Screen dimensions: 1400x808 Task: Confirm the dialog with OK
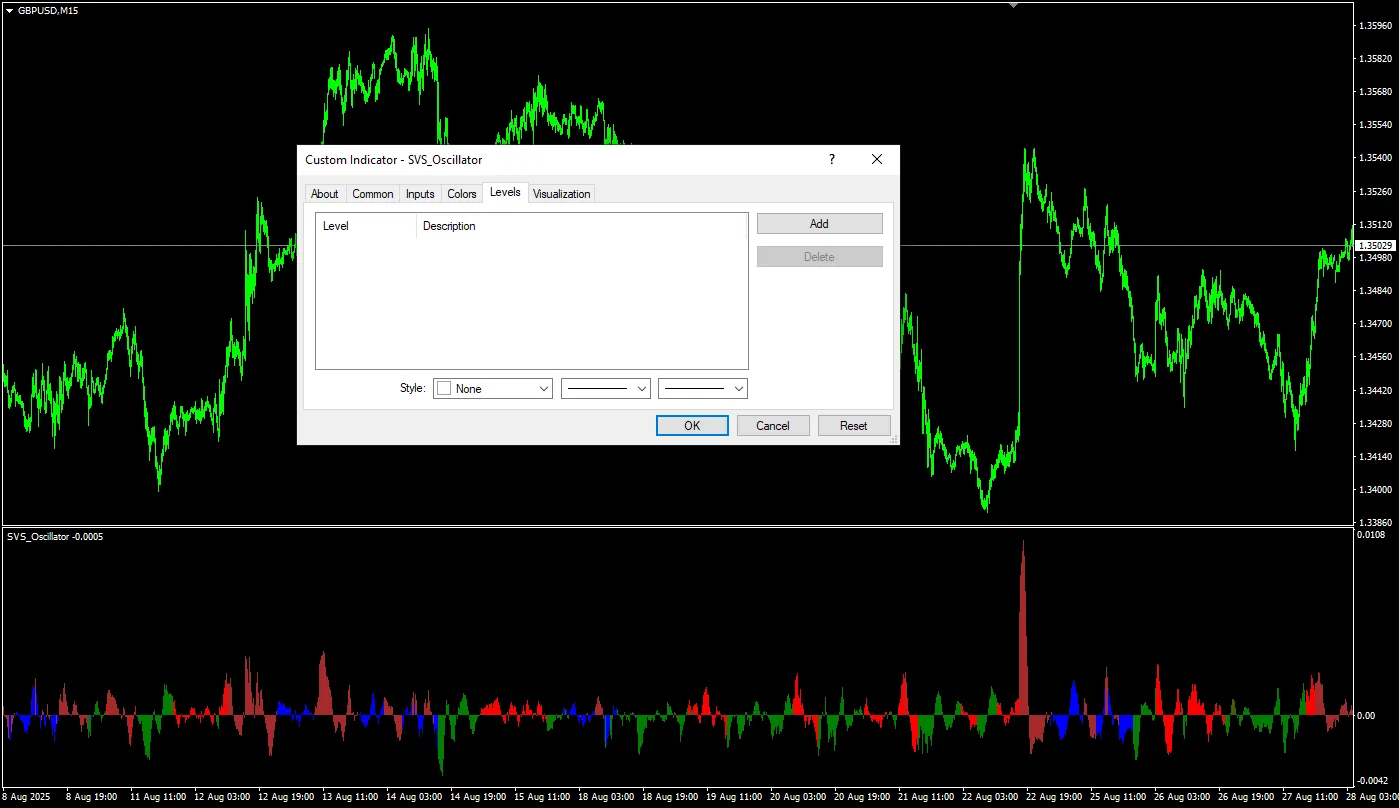(x=692, y=426)
